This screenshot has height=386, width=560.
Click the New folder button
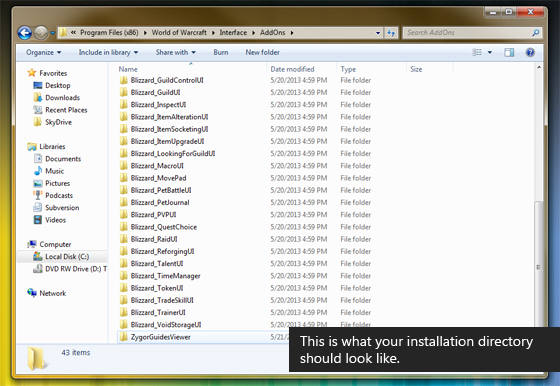click(x=262, y=52)
